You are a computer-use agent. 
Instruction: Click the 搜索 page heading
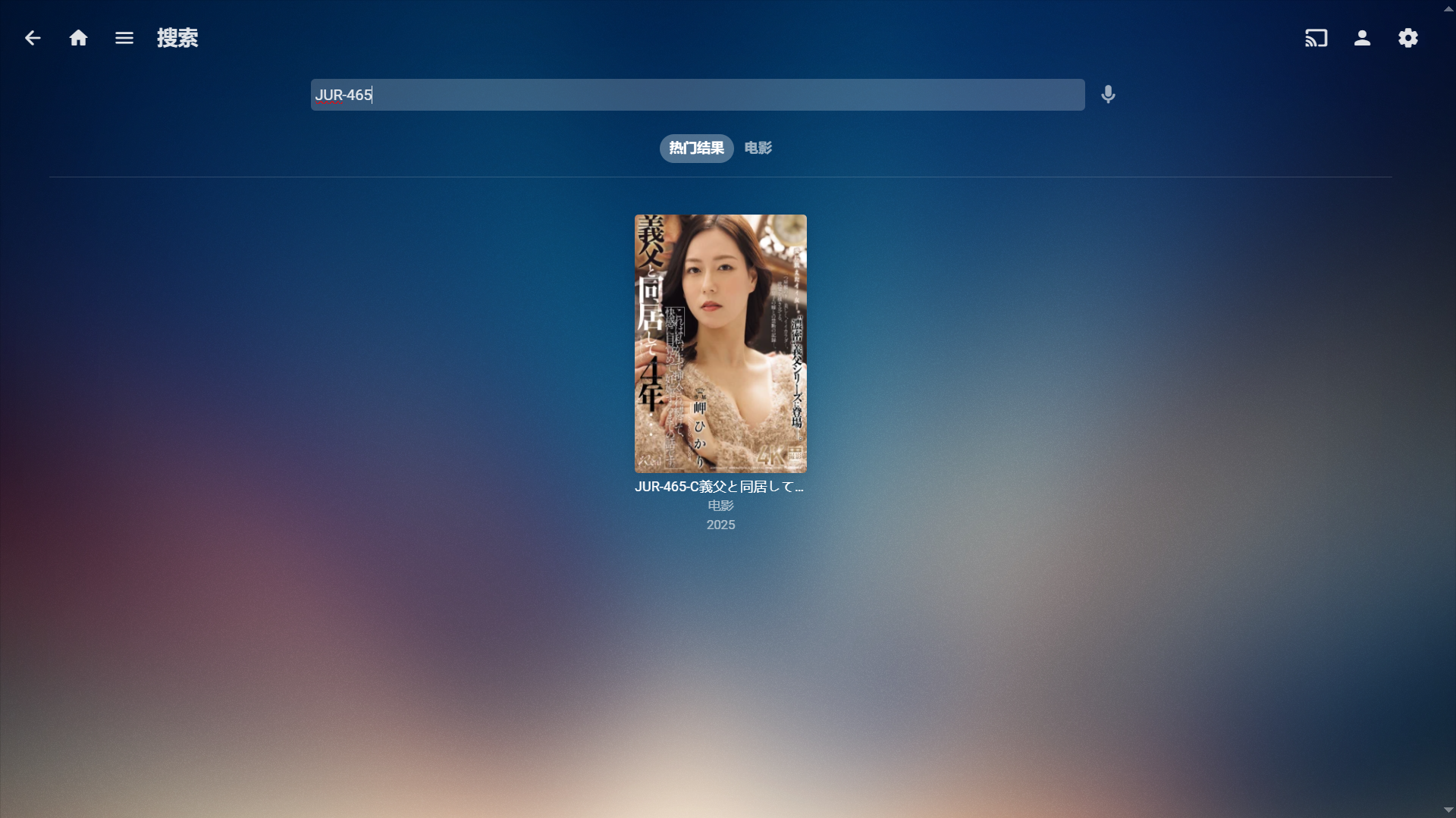point(177,38)
